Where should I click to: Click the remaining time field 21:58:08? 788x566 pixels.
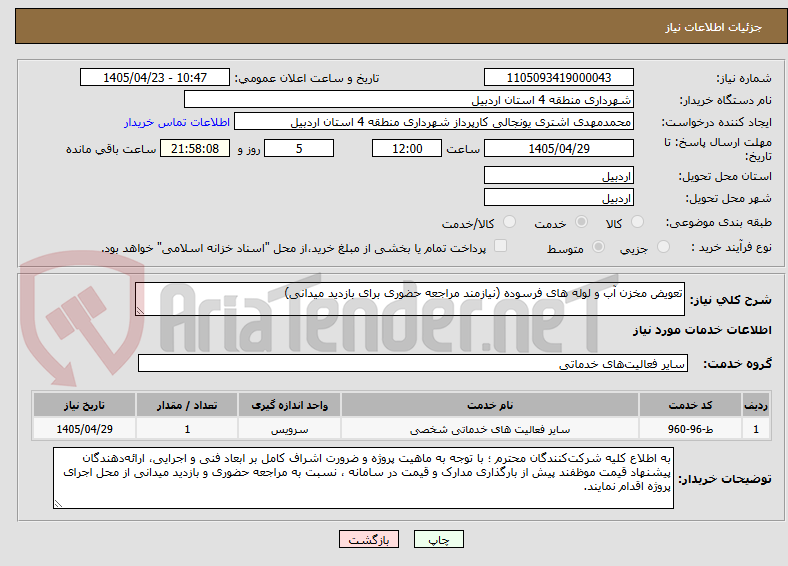195,148
